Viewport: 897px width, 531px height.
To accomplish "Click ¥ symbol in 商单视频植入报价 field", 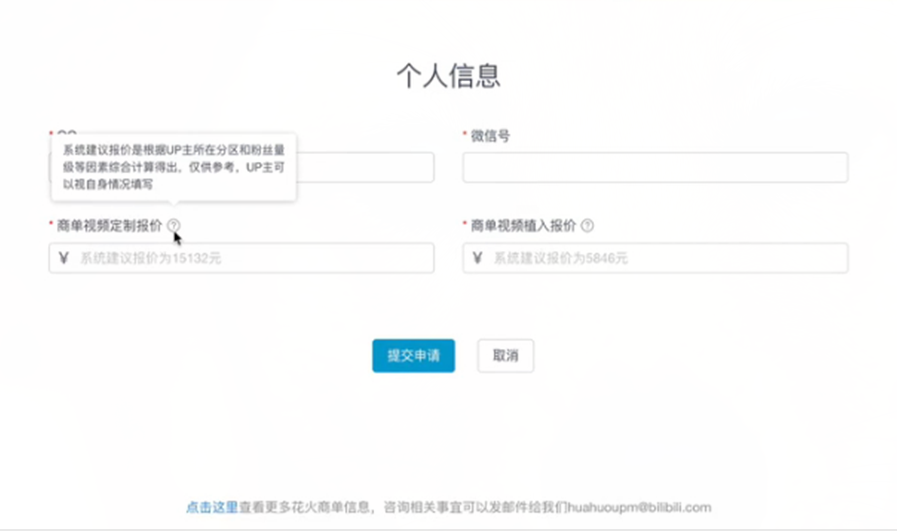I will point(477,258).
